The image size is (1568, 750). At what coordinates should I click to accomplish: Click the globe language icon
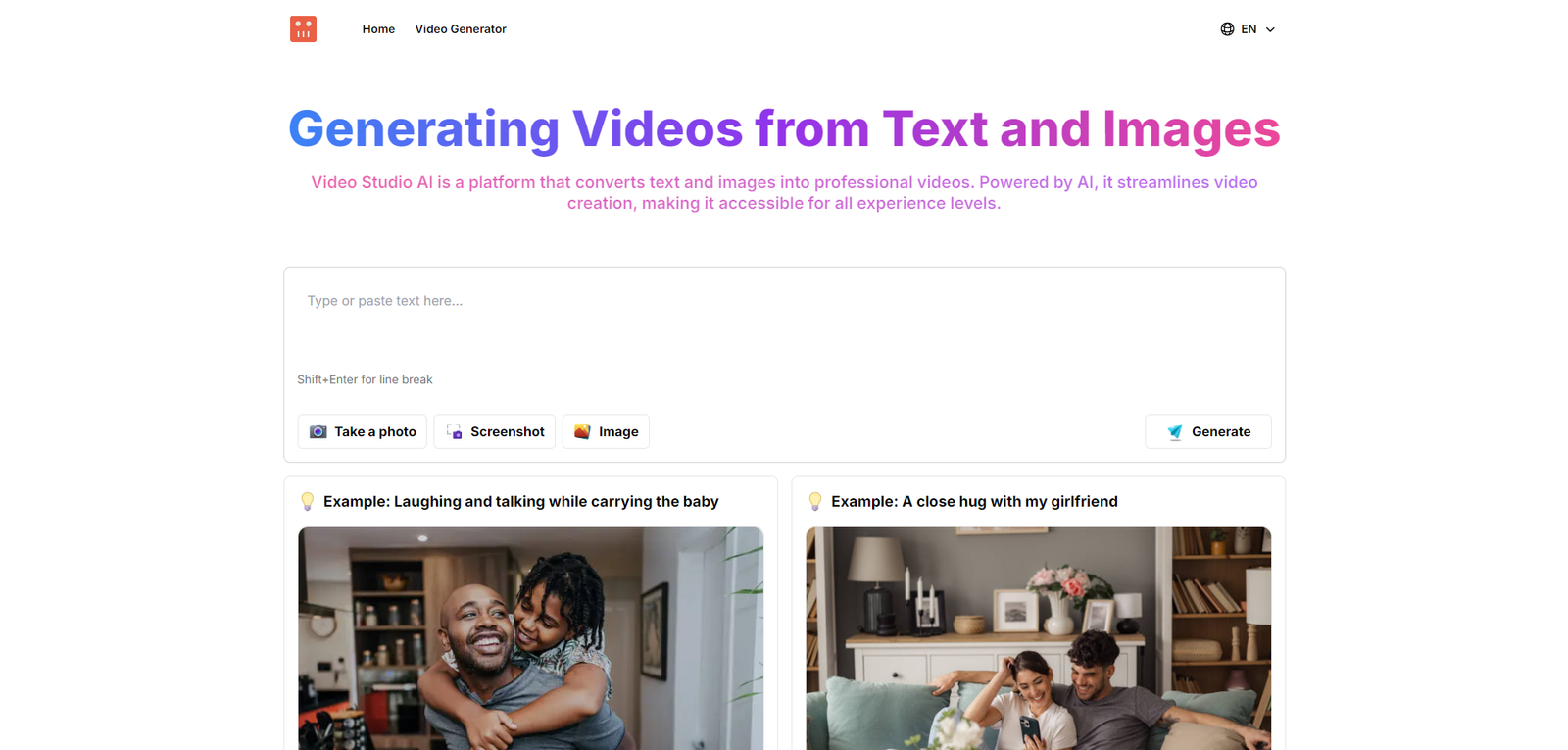pyautogui.click(x=1227, y=29)
